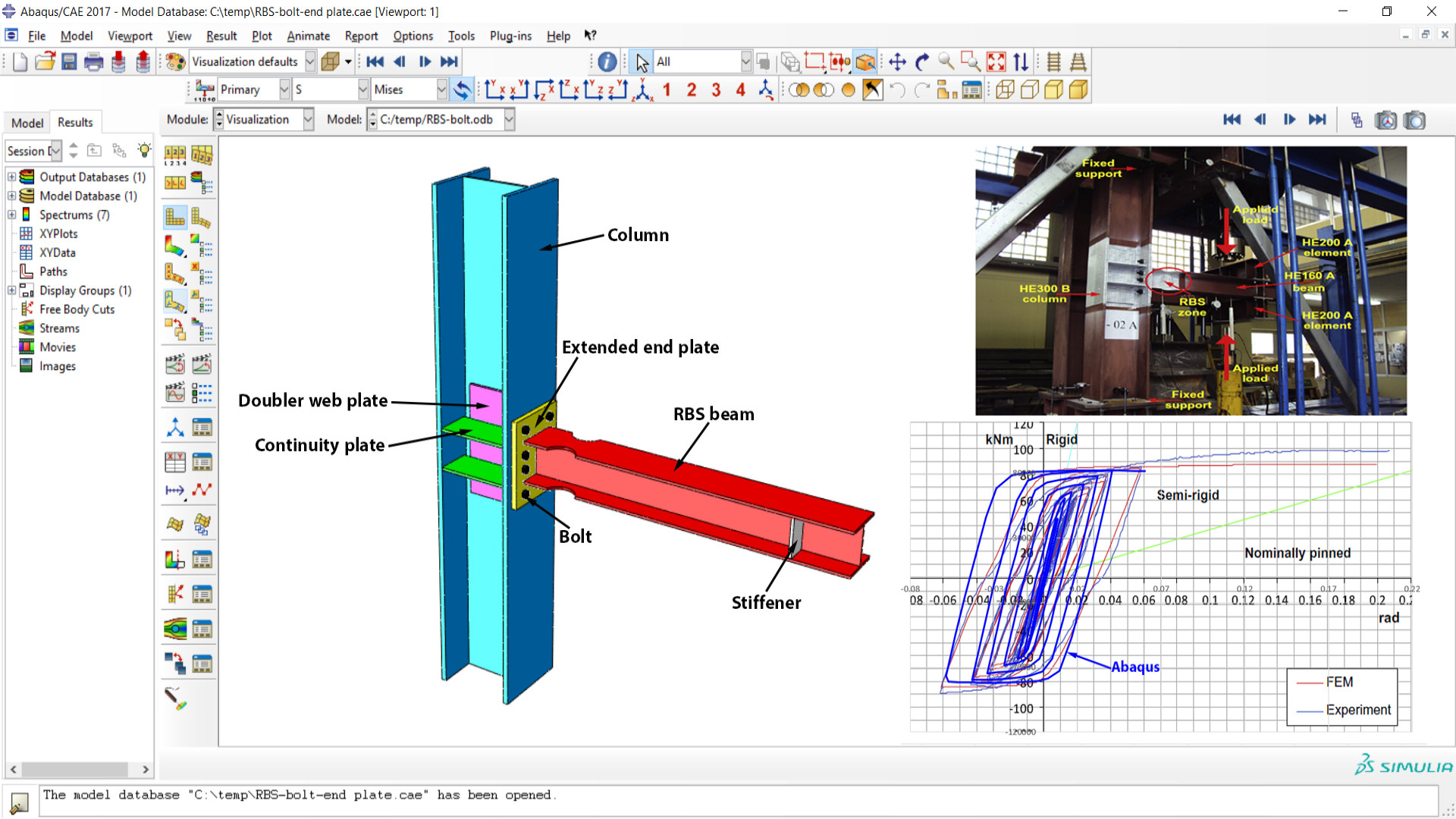This screenshot has height=819, width=1456.
Task: Select the wireframe render style
Action: click(x=1005, y=90)
